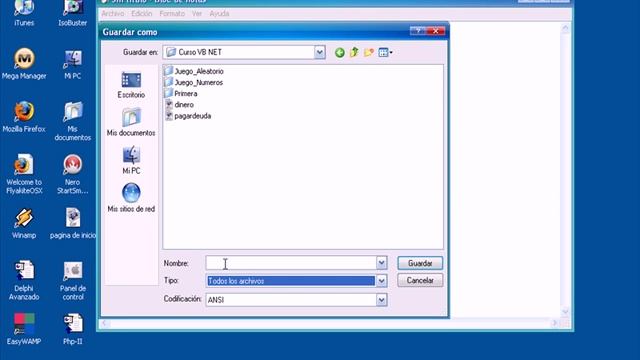The width and height of the screenshot is (640, 360).
Task: Open Panel de control desktop icon
Action: click(x=73, y=280)
